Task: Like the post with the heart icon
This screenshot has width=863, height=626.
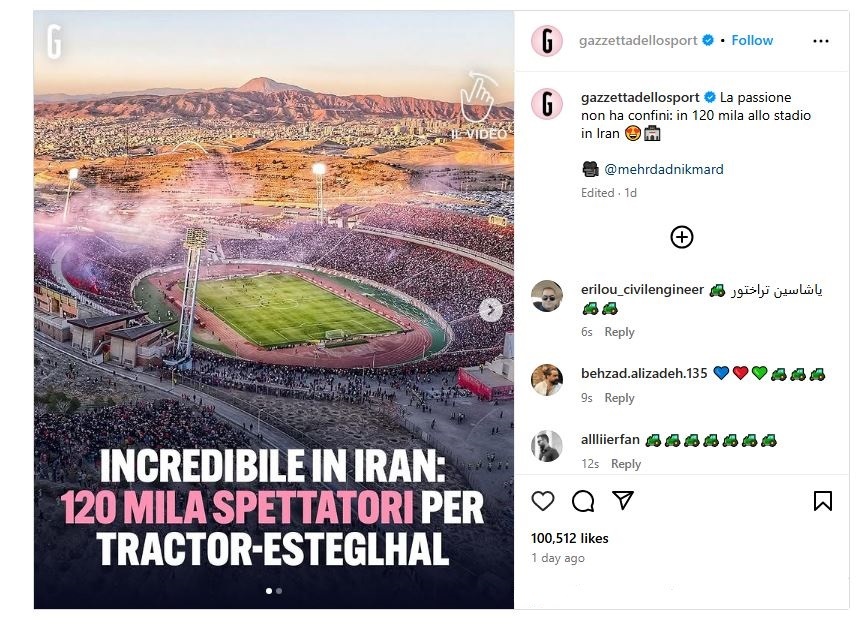Action: pyautogui.click(x=543, y=500)
